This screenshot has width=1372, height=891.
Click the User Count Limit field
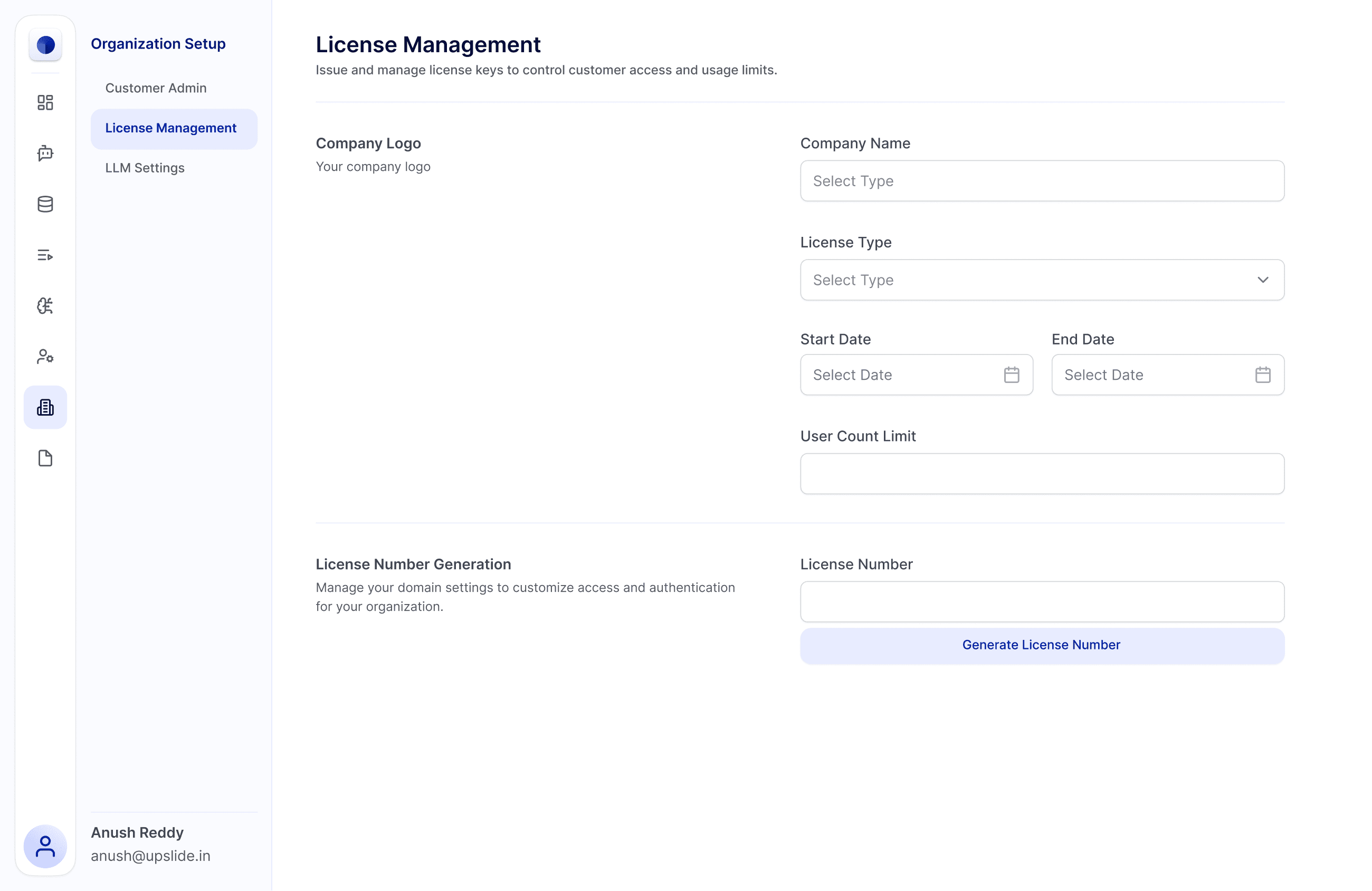coord(1042,474)
